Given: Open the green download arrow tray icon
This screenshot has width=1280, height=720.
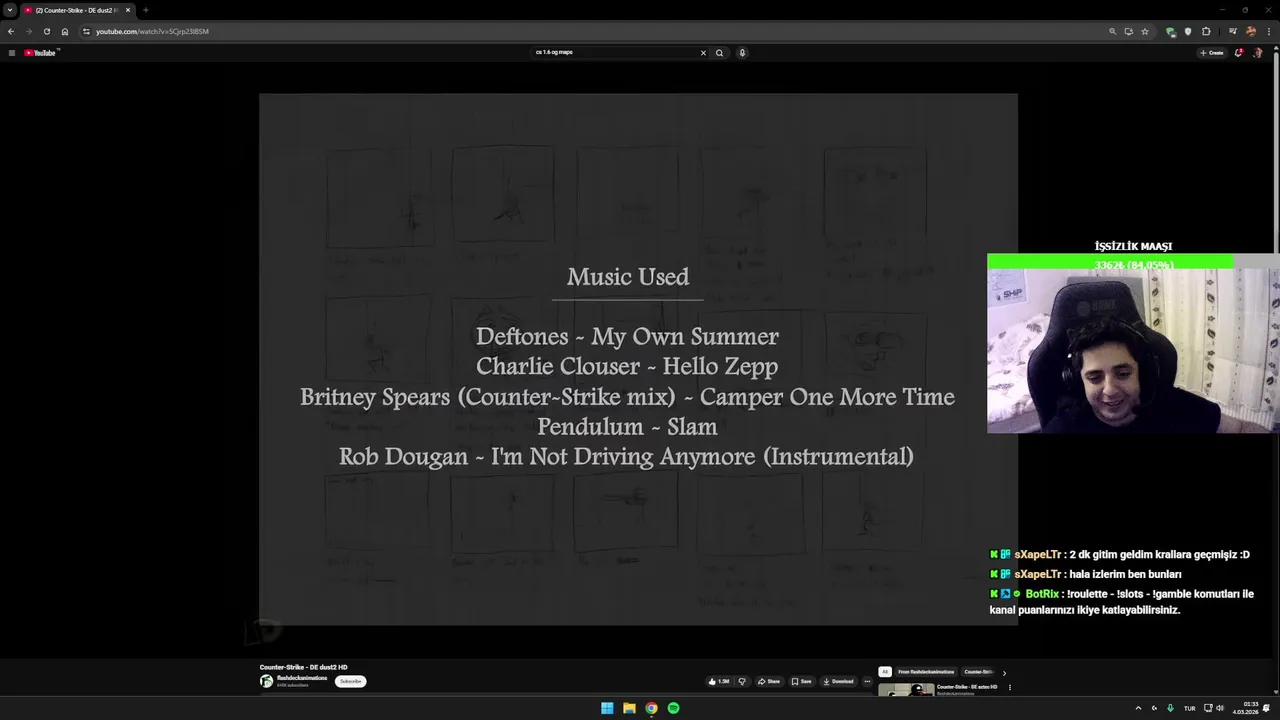Looking at the screenshot, I should 1170,708.
